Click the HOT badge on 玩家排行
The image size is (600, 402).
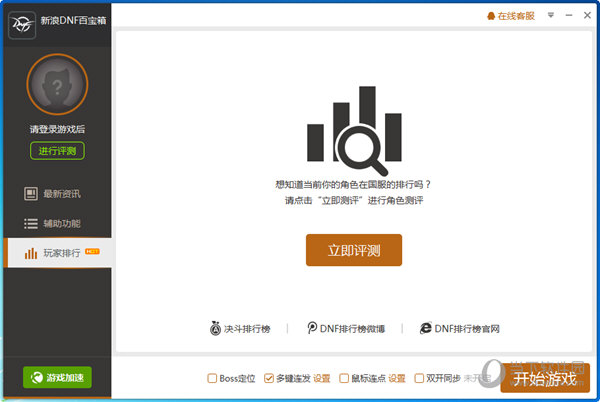pos(92,251)
